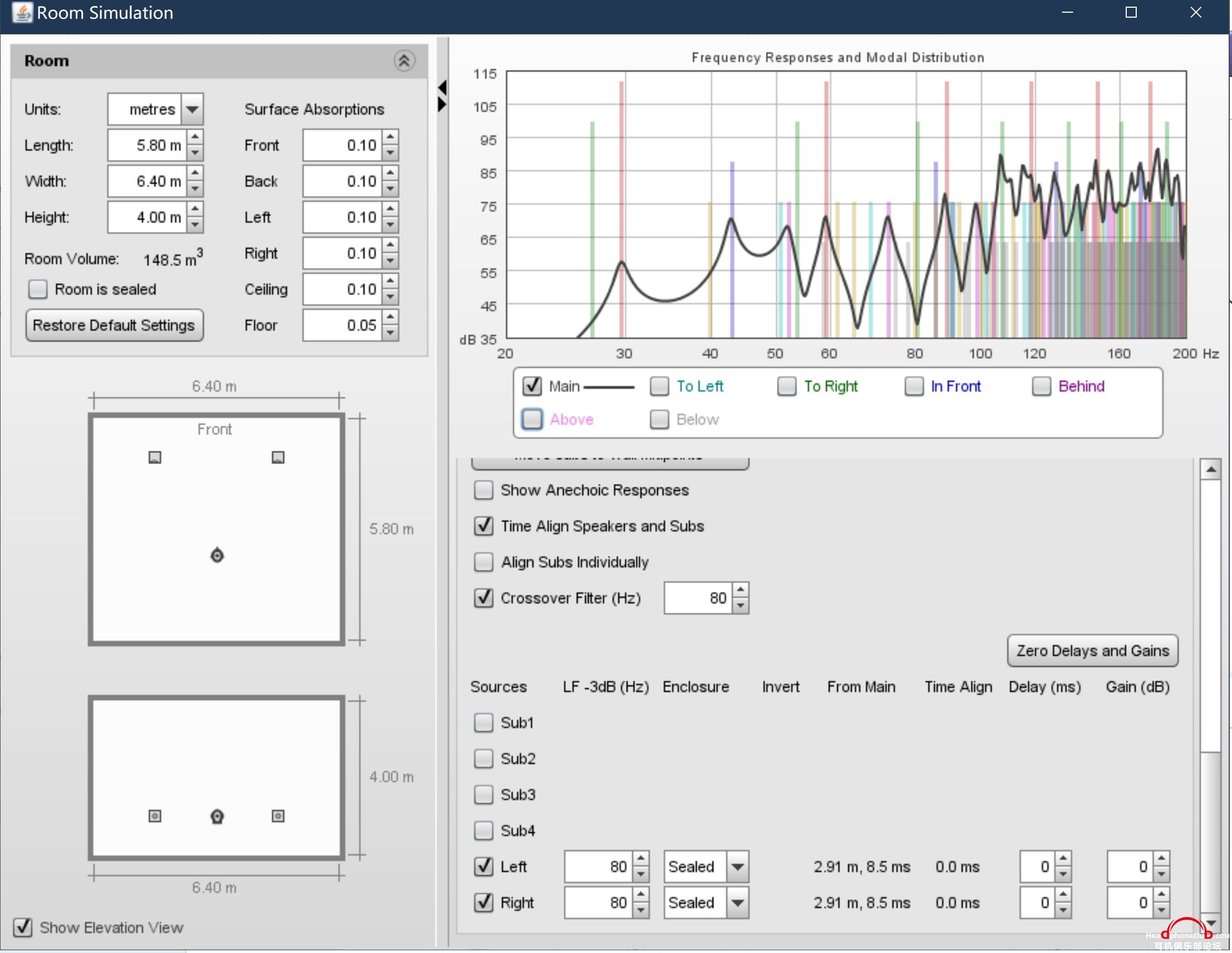This screenshot has width=1232, height=953.
Task: Select the listener head icon in plan view
Action: [217, 555]
